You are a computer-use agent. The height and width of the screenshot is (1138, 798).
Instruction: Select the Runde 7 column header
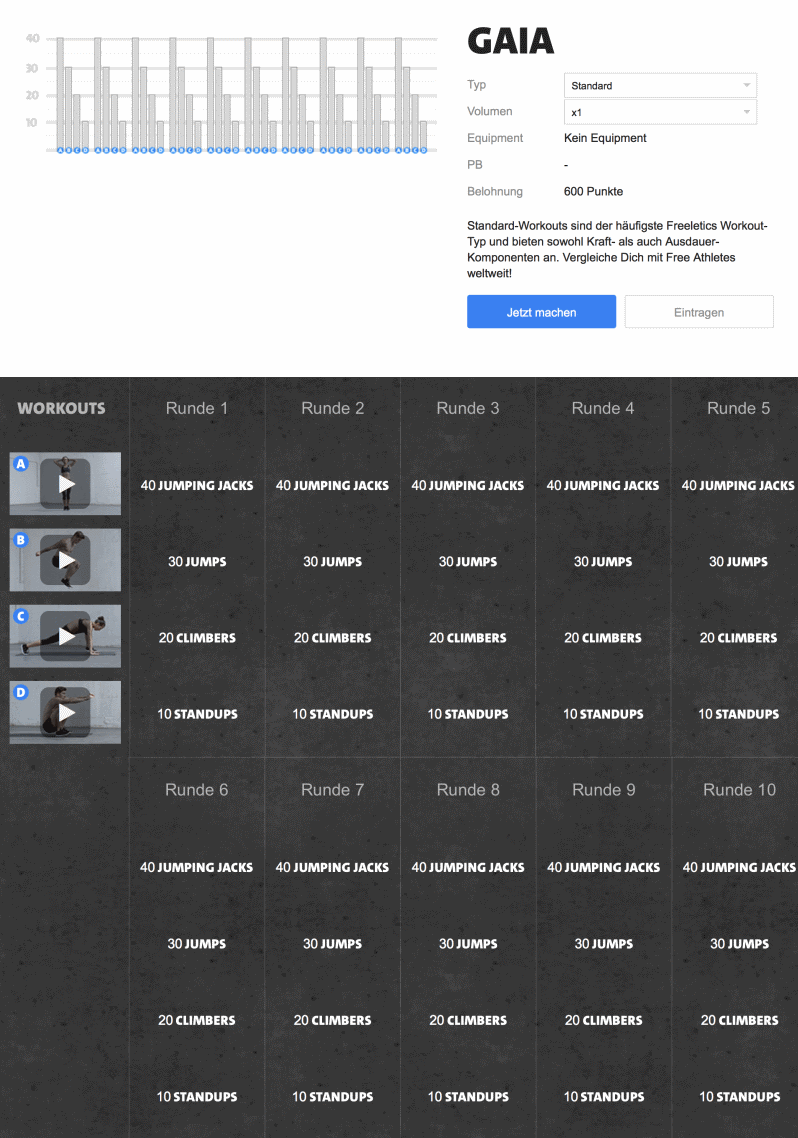pos(332,790)
